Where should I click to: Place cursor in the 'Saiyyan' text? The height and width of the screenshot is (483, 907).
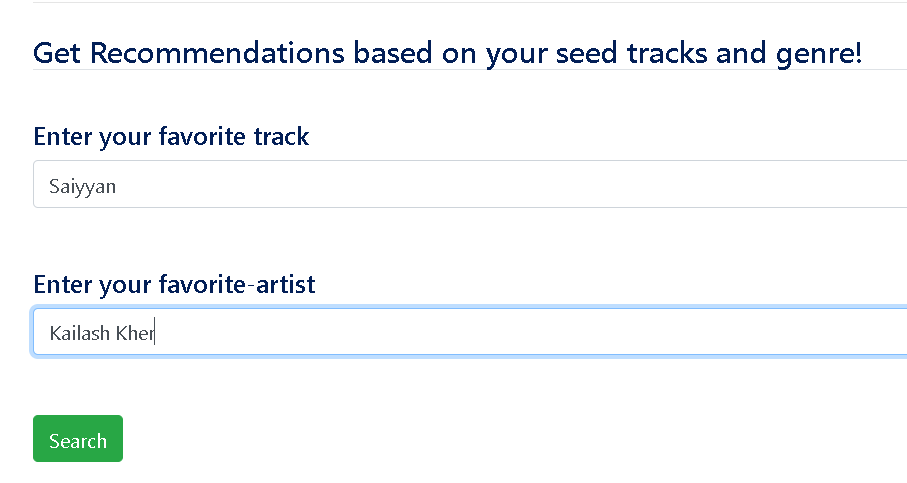pos(82,186)
